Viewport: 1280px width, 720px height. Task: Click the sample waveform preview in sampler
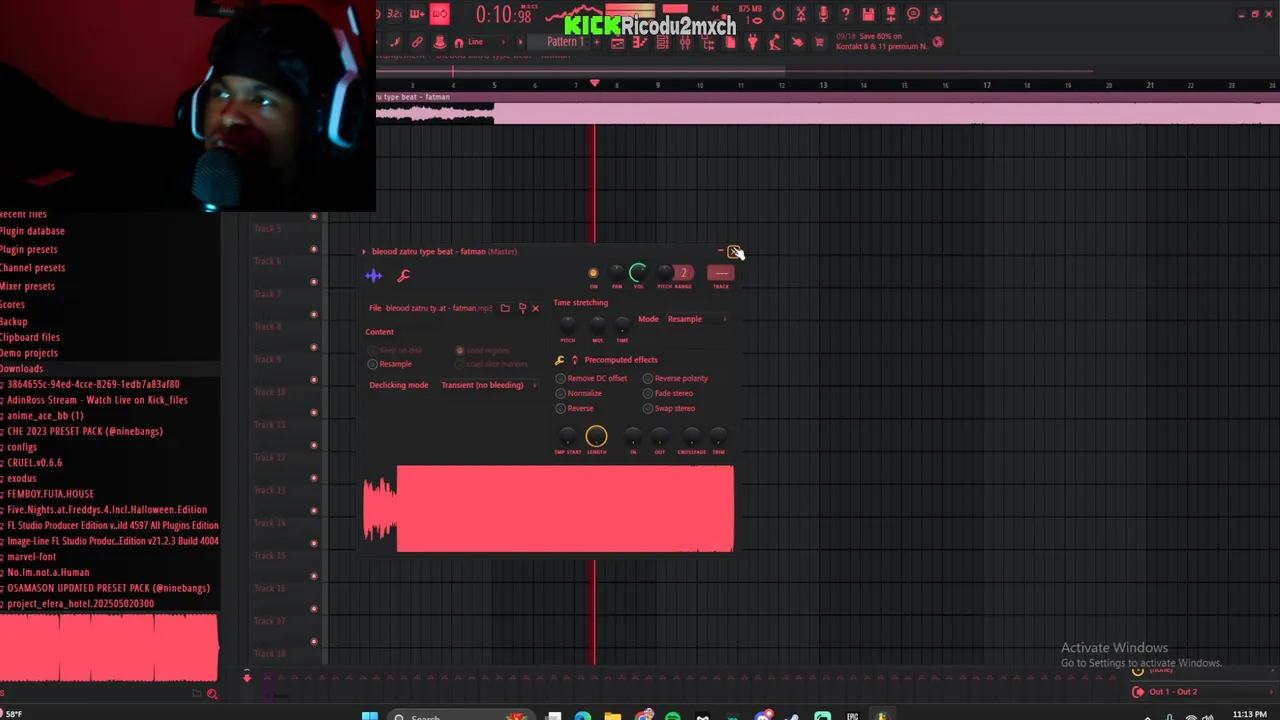[x=548, y=508]
